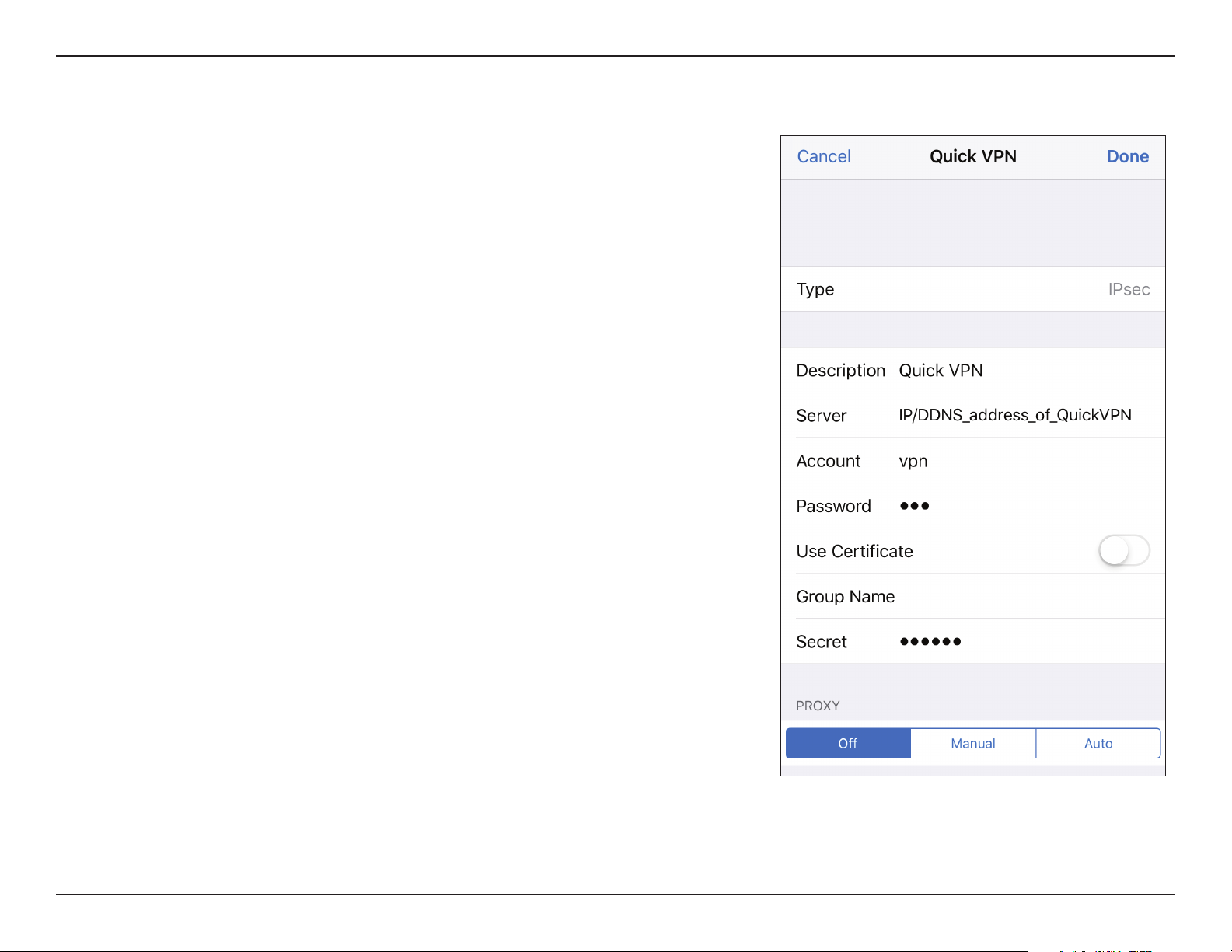Toggle the Use Certificate switch
The height and width of the screenshot is (952, 1232).
1124,551
